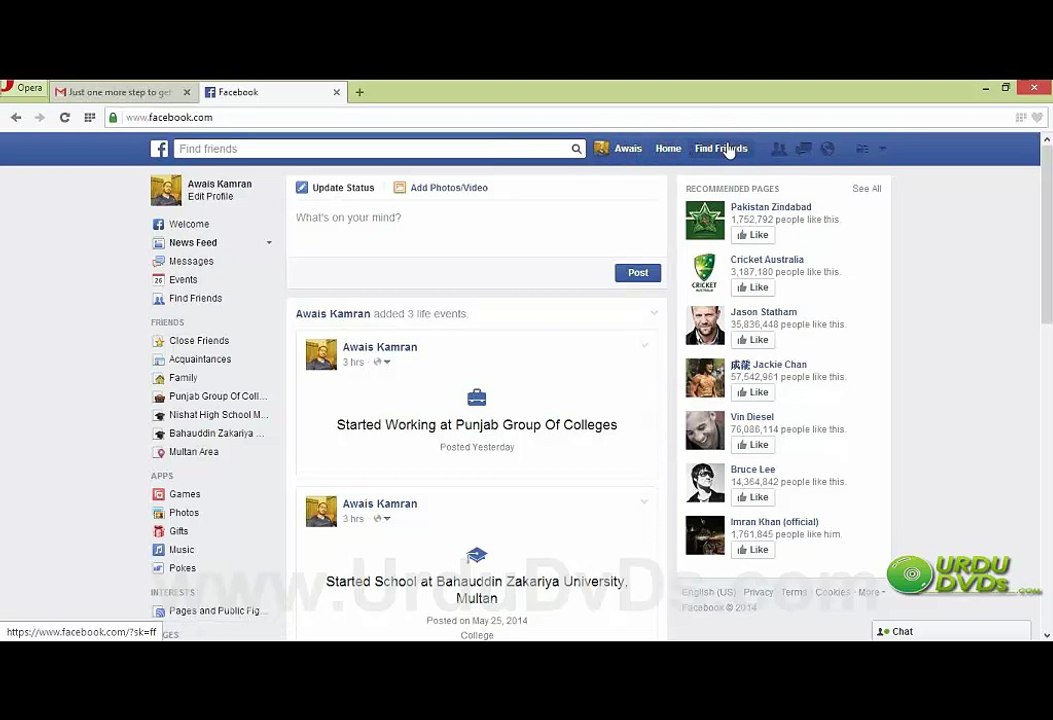This screenshot has height=720, width=1053.
Task: Click the Update Status pencil icon
Action: 302,187
